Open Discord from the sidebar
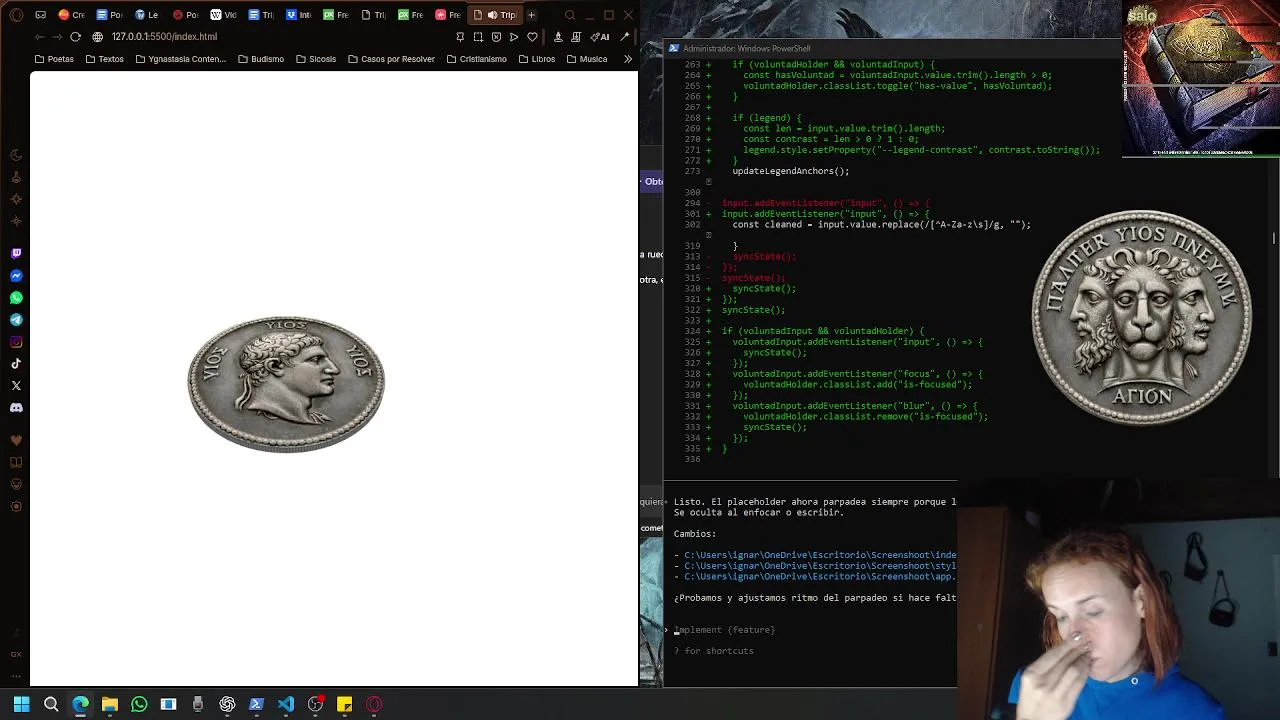 (16, 408)
